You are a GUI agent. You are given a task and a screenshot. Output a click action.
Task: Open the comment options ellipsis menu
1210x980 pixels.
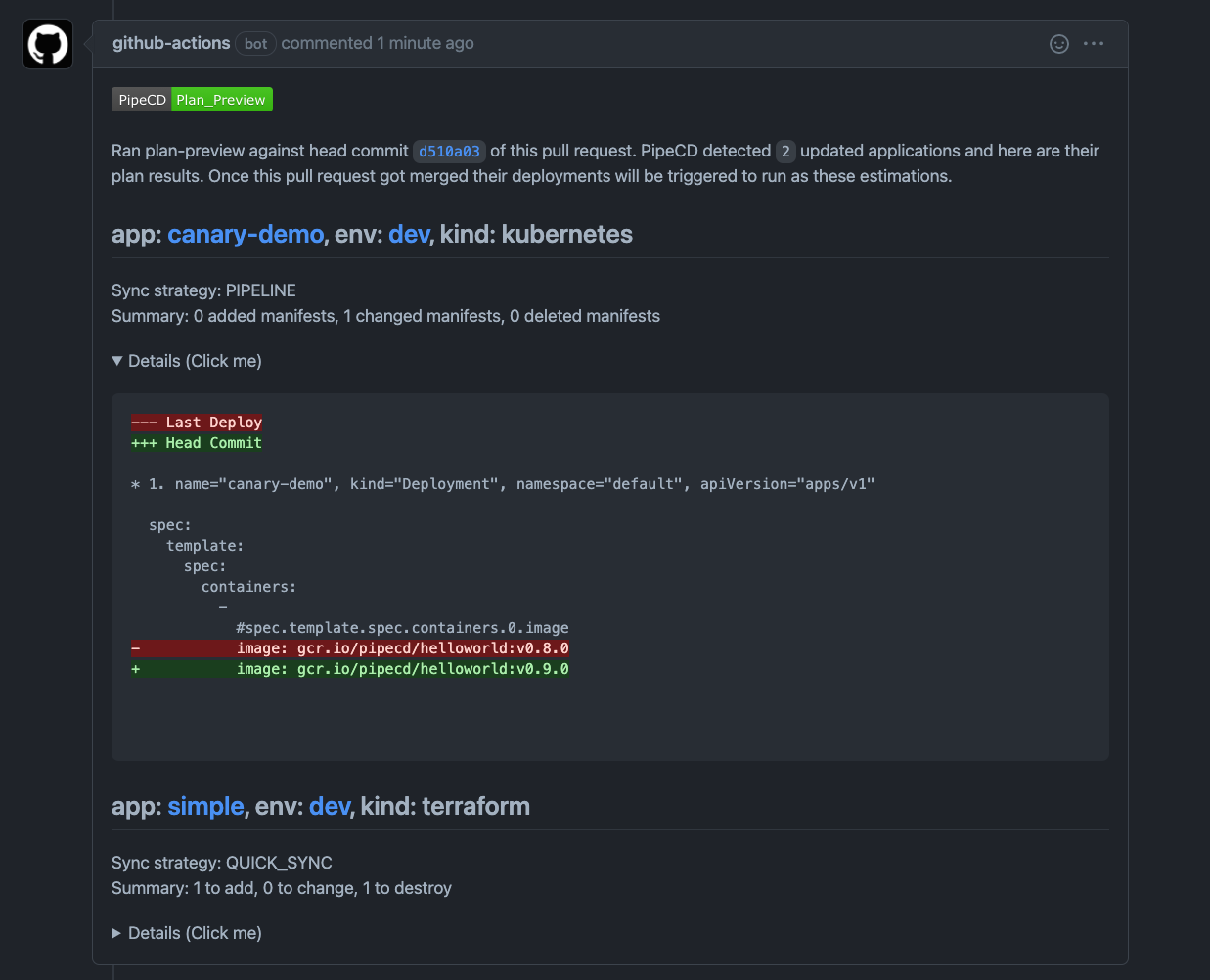[1094, 44]
